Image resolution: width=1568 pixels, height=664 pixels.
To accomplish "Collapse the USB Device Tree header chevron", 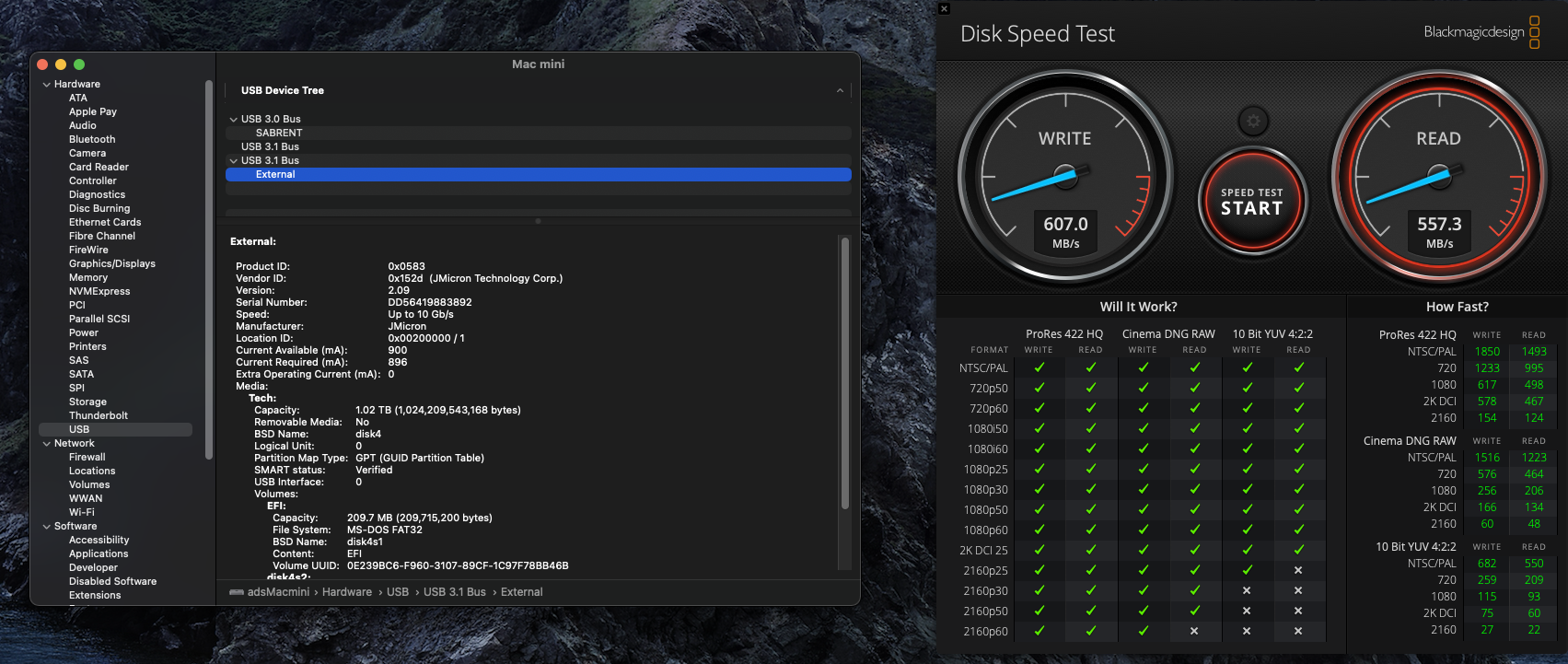I will 840,90.
